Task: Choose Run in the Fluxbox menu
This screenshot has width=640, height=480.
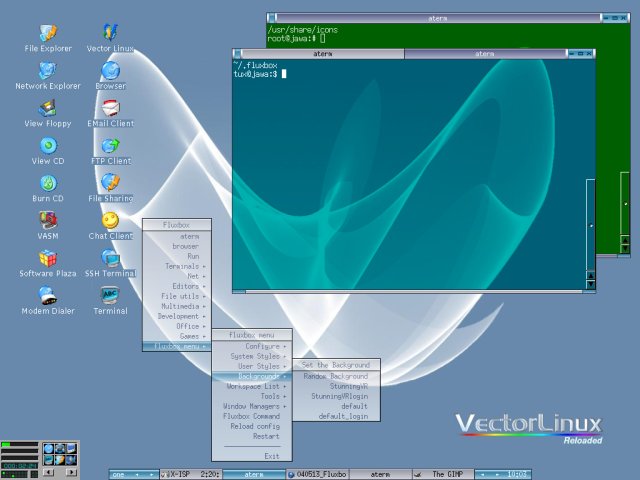Action: (177, 256)
